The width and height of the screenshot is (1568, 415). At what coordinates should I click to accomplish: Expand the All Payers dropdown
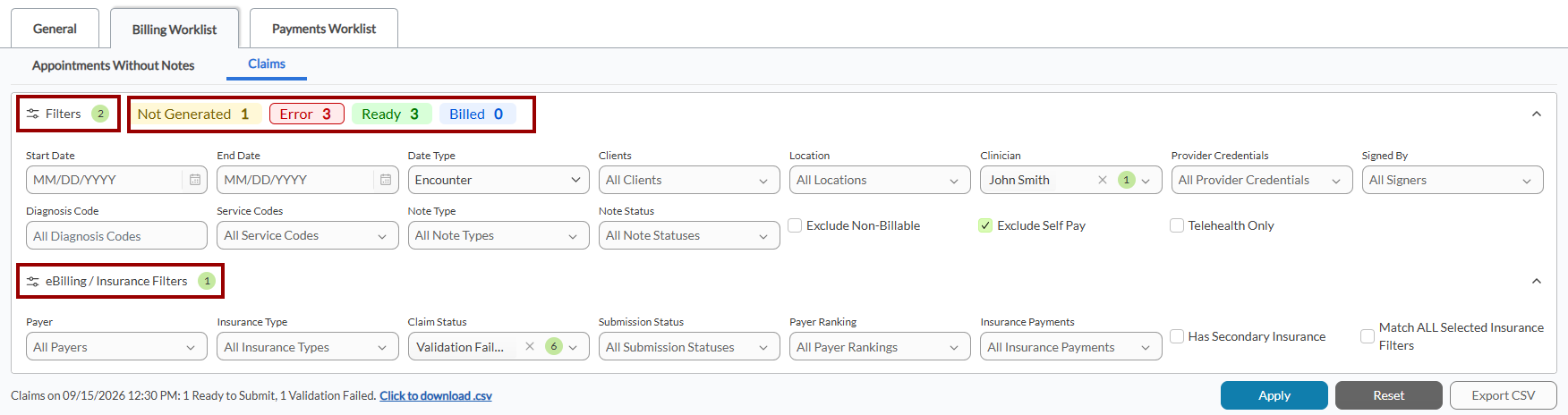[116, 347]
